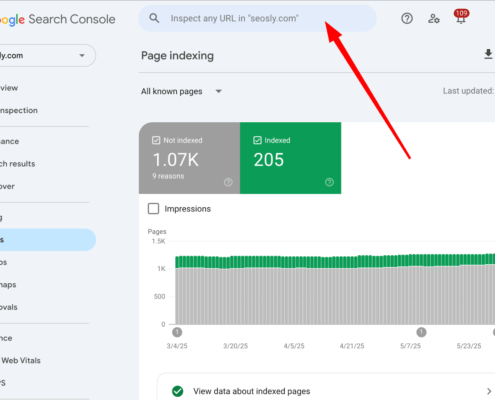The height and width of the screenshot is (400, 495).
Task: Click the Page indexing heading
Action: [177, 55]
